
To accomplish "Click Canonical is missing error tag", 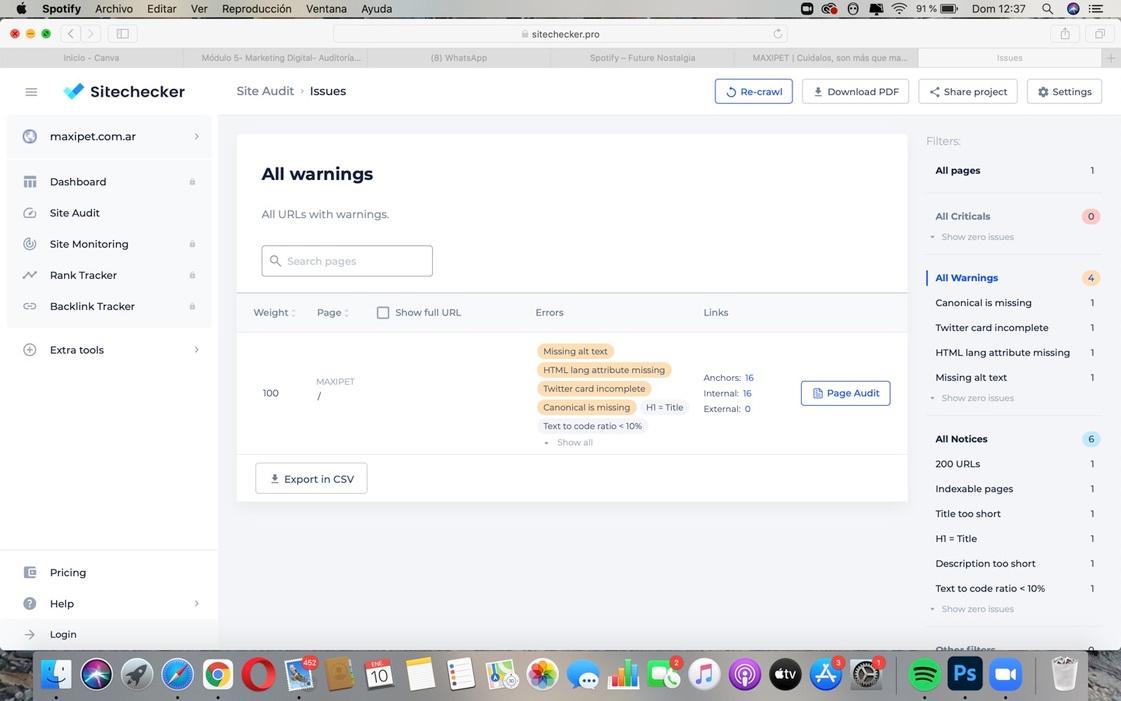I will point(586,407).
